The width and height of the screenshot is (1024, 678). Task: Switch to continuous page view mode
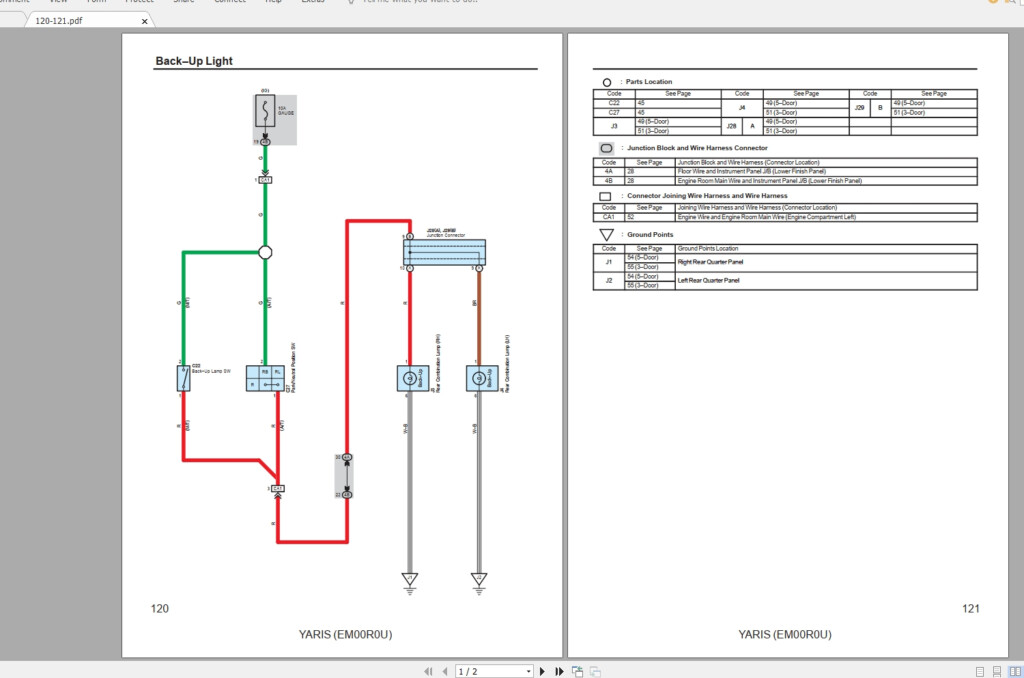[x=997, y=671]
